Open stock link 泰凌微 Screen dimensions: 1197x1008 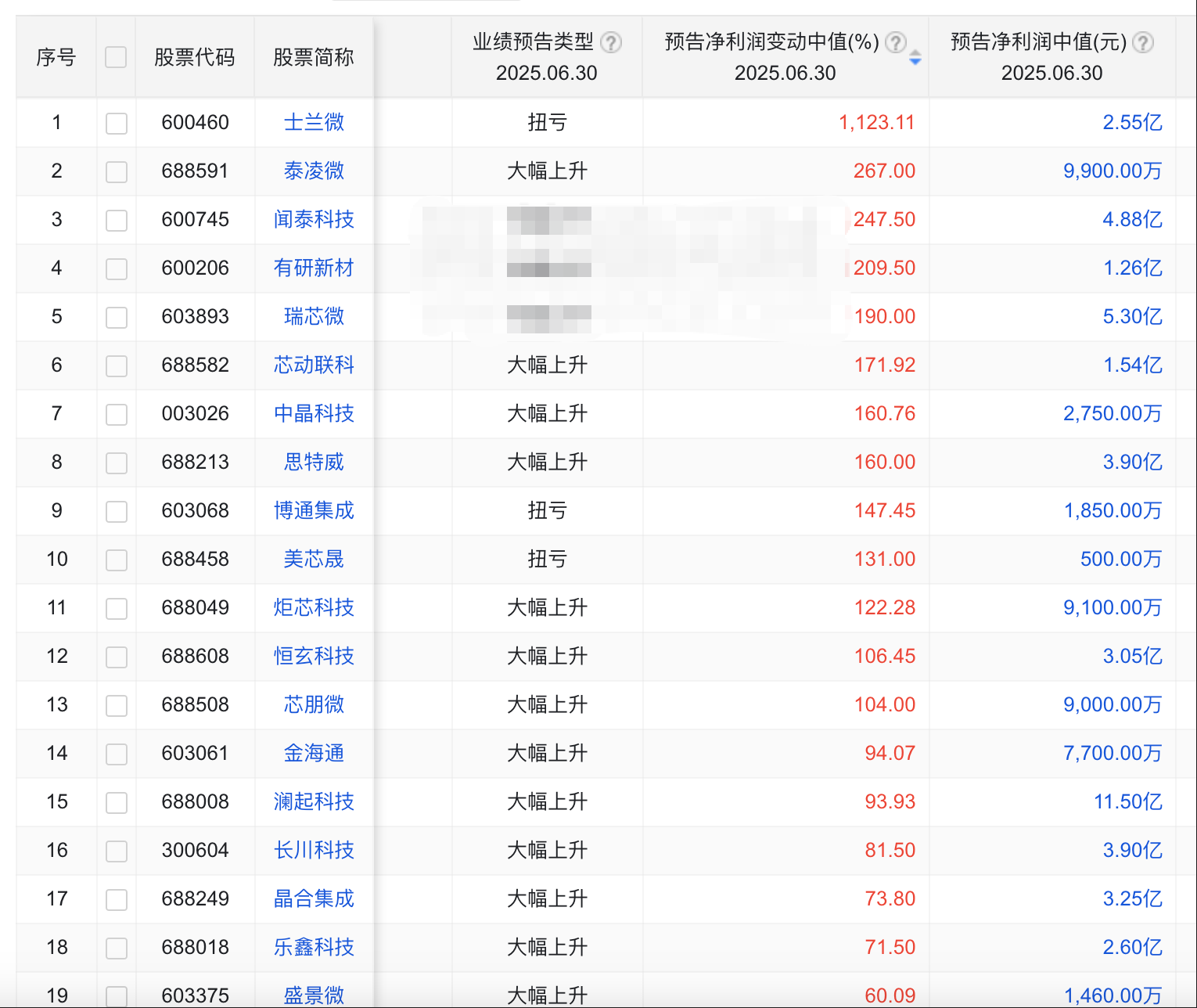[314, 171]
